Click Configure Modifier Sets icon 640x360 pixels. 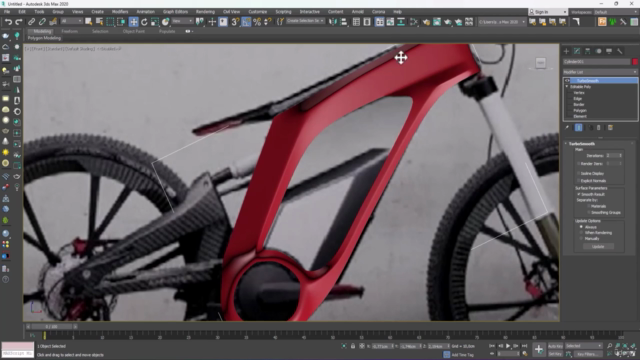pos(610,127)
